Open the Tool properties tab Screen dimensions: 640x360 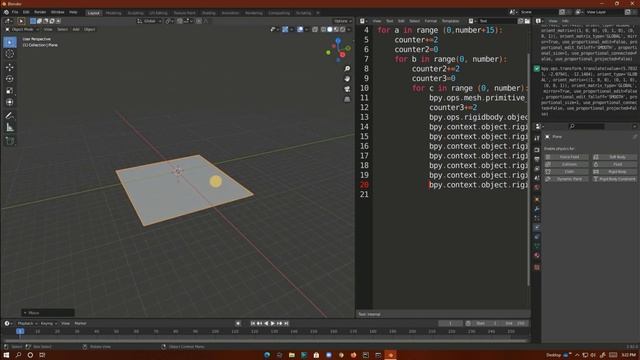[x=537, y=138]
